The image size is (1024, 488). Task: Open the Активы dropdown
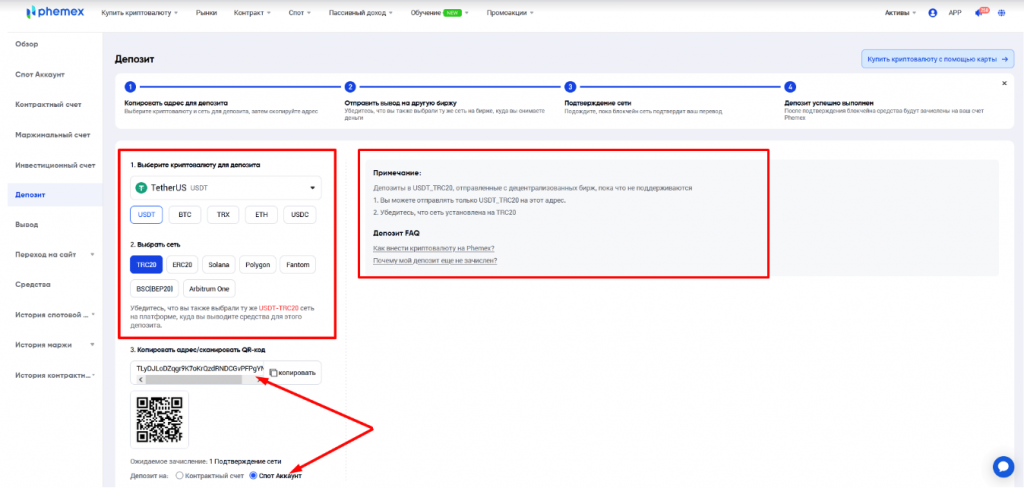pos(901,13)
